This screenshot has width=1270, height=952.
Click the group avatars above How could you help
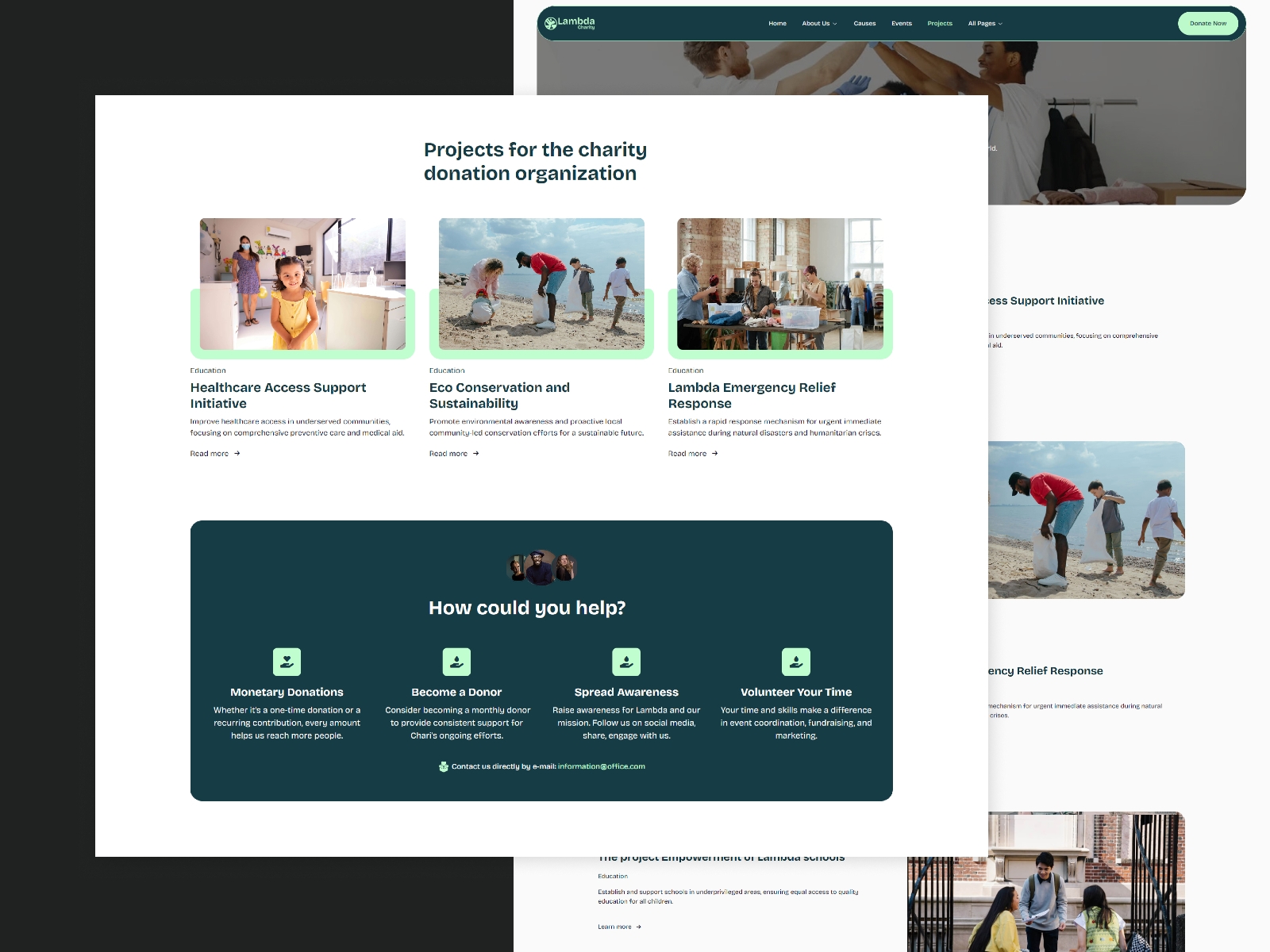tap(541, 567)
